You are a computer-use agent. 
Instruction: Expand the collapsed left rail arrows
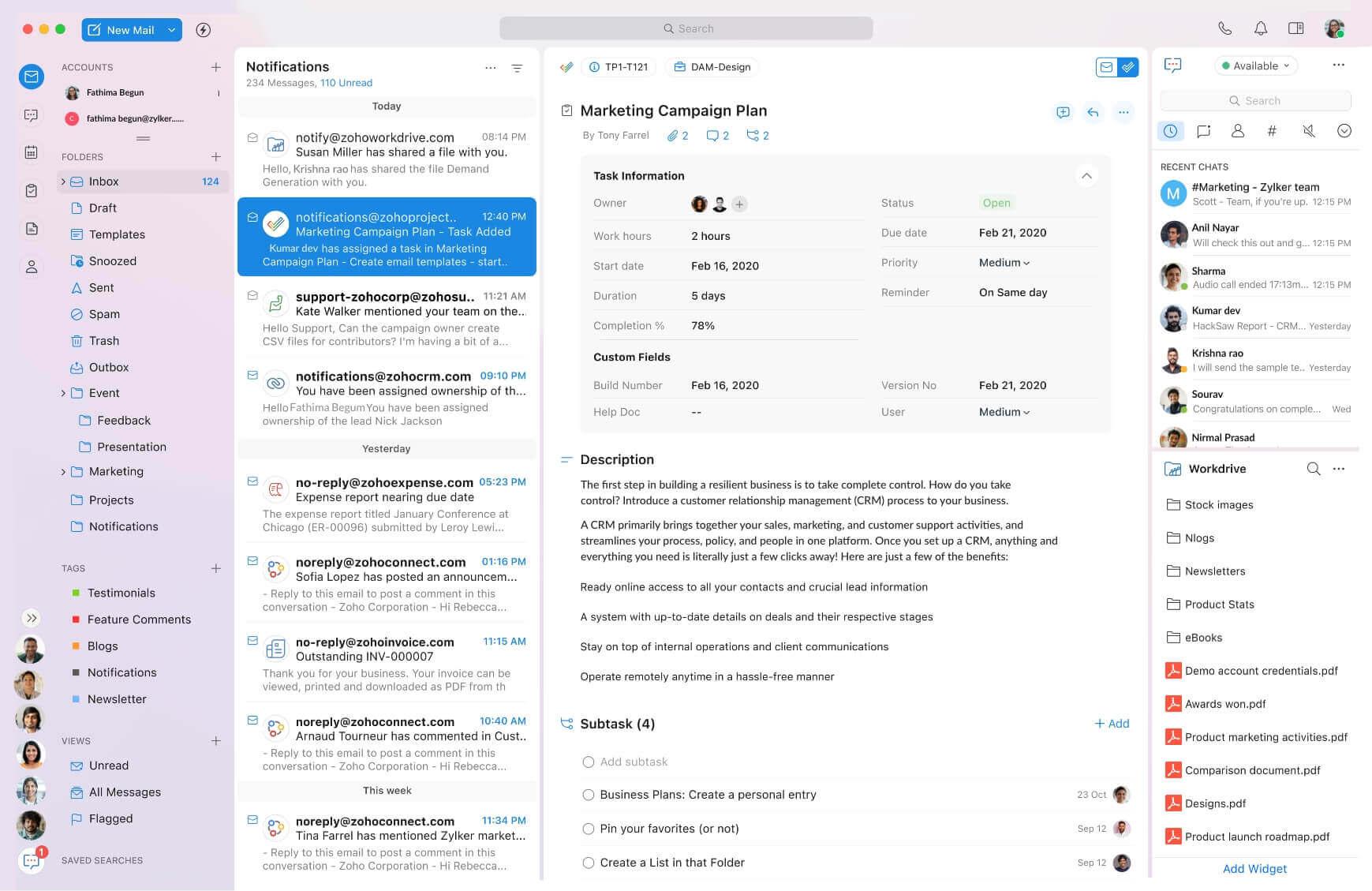31,618
